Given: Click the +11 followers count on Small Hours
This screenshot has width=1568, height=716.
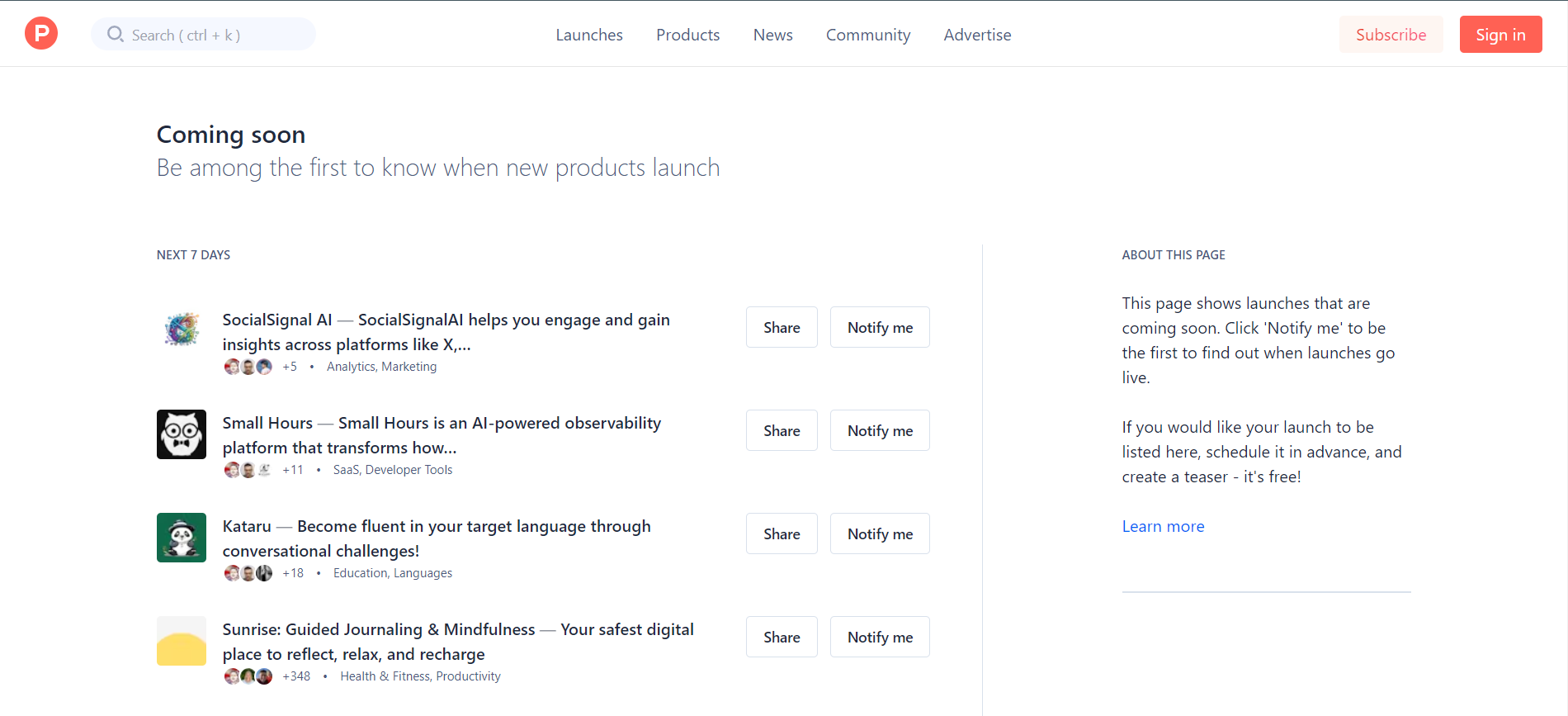Looking at the screenshot, I should [293, 470].
